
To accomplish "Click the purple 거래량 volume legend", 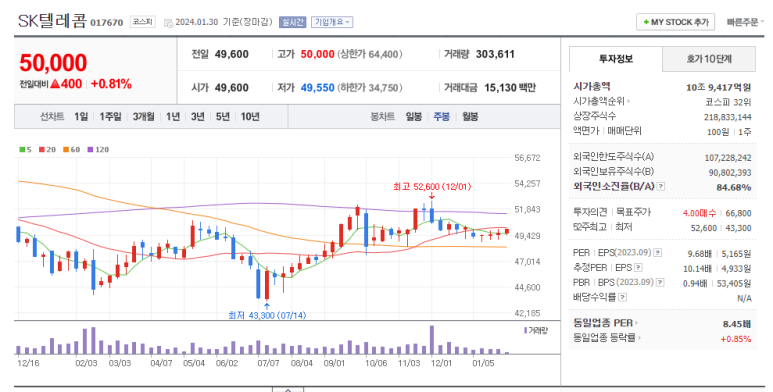I will pyautogui.click(x=536, y=330).
